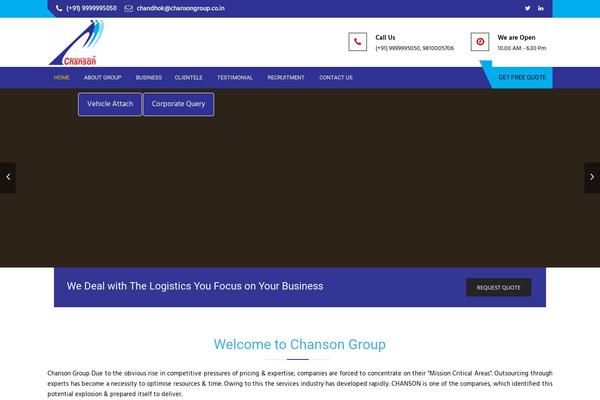Click the chandhok@chansongroup.co.in email link
Screen dimensions: 600x400
coord(181,8)
